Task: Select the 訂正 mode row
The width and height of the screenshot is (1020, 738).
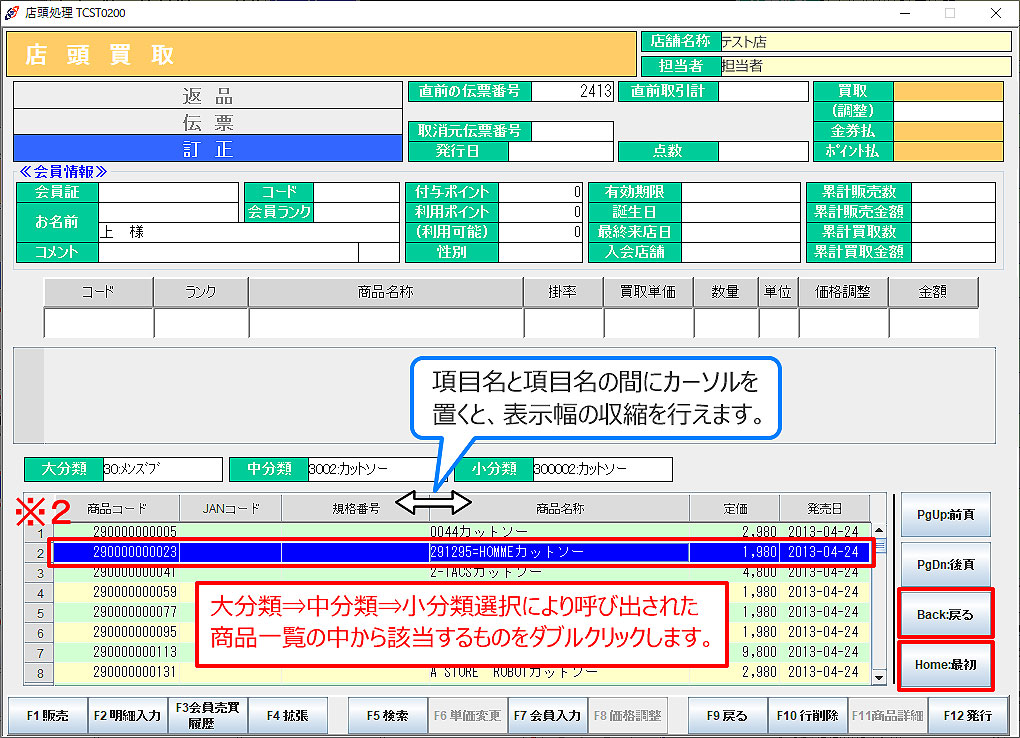Action: (207, 148)
